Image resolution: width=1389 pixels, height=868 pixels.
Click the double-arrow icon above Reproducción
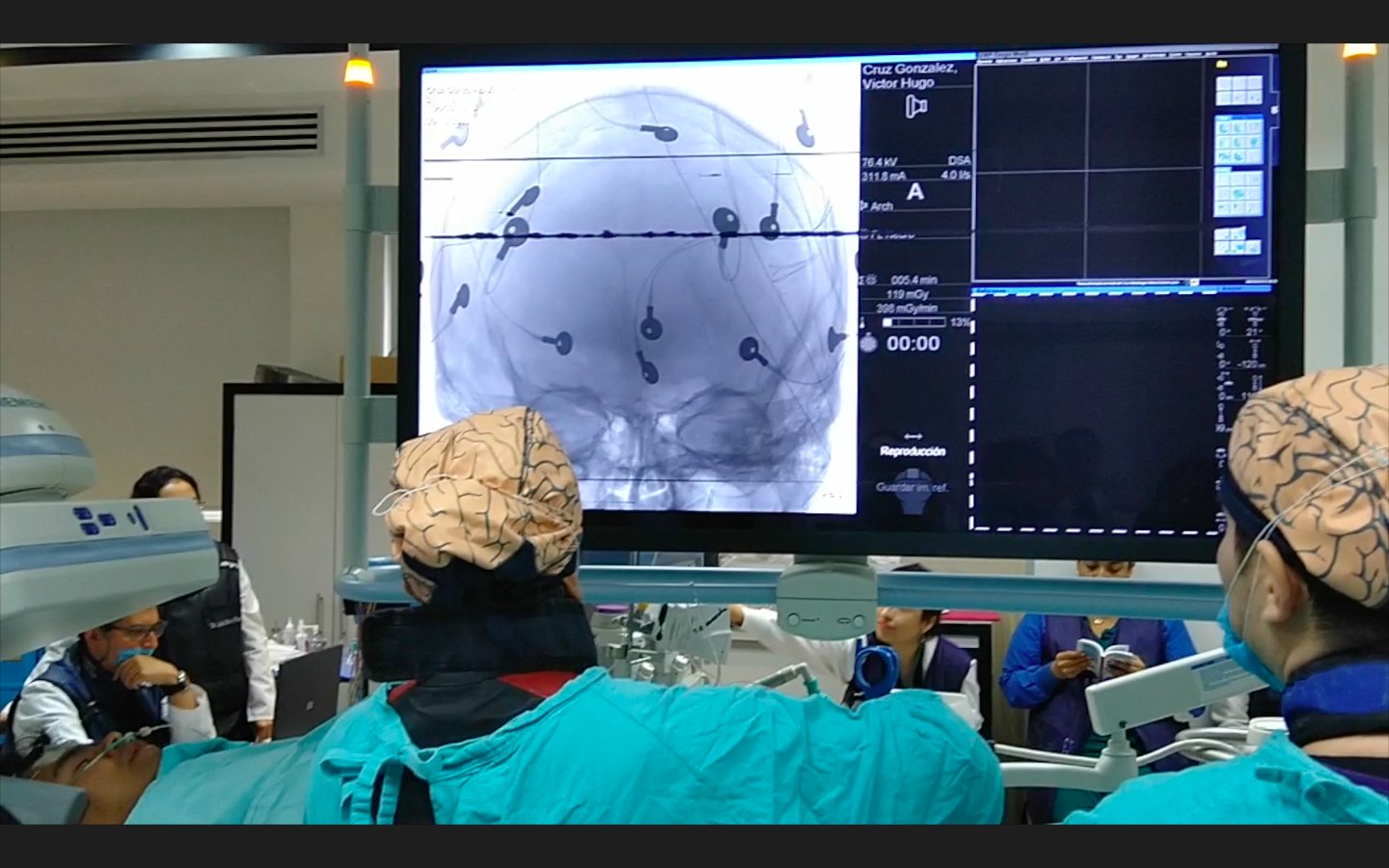912,437
